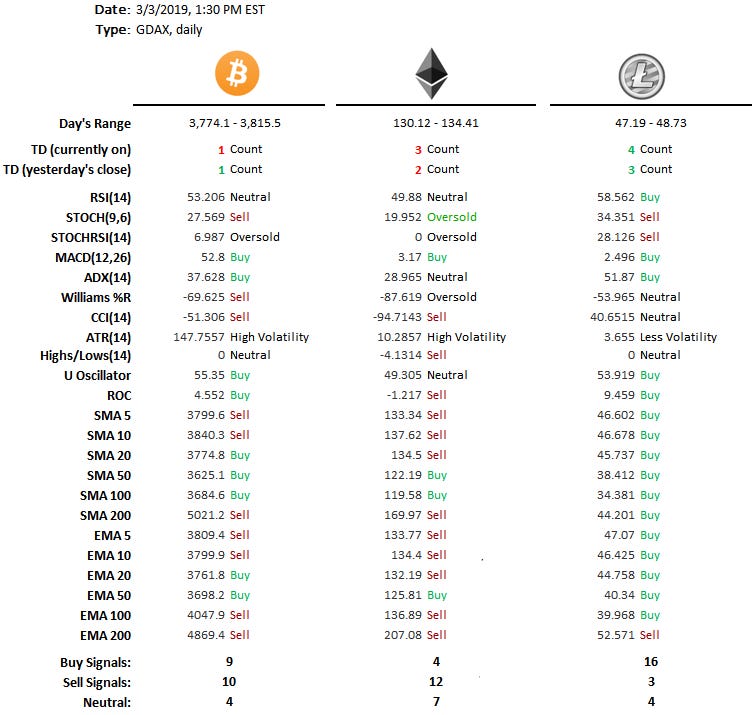Screen dimensions: 753x715
Task: Click the silver Litecoin logo icon
Action: pos(641,74)
